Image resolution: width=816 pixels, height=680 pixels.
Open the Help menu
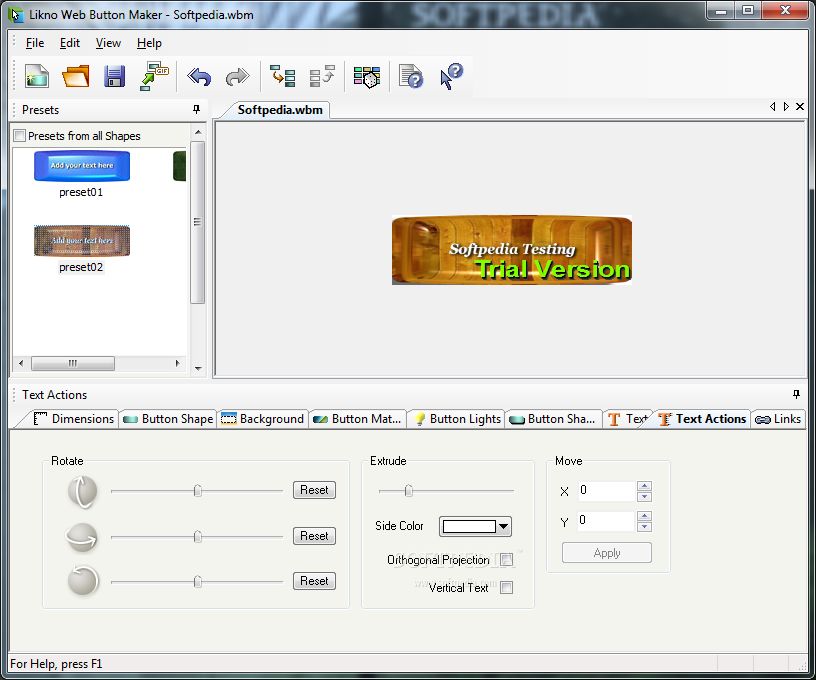(x=149, y=43)
